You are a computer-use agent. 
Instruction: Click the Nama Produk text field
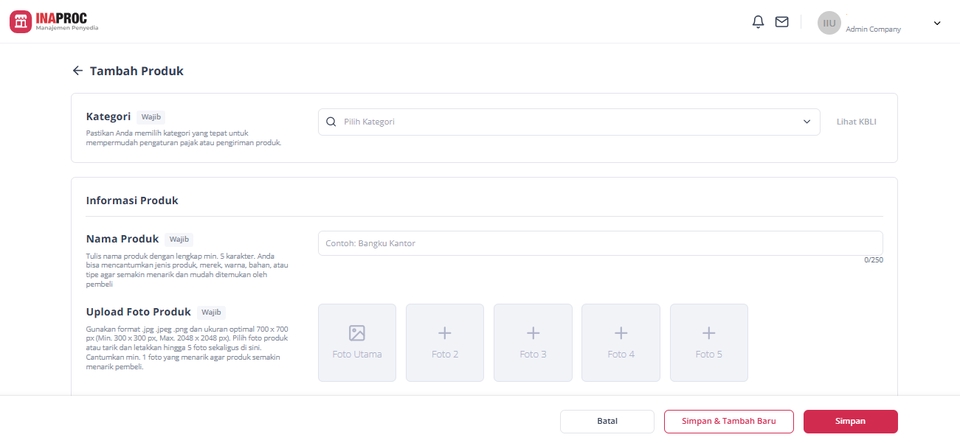600,243
